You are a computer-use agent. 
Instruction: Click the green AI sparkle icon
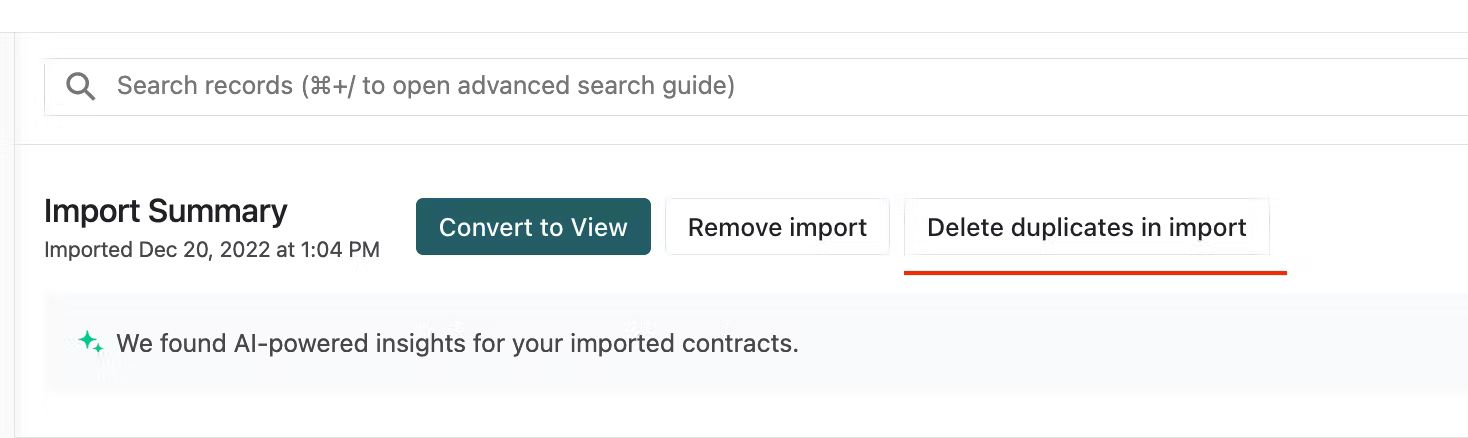(91, 343)
